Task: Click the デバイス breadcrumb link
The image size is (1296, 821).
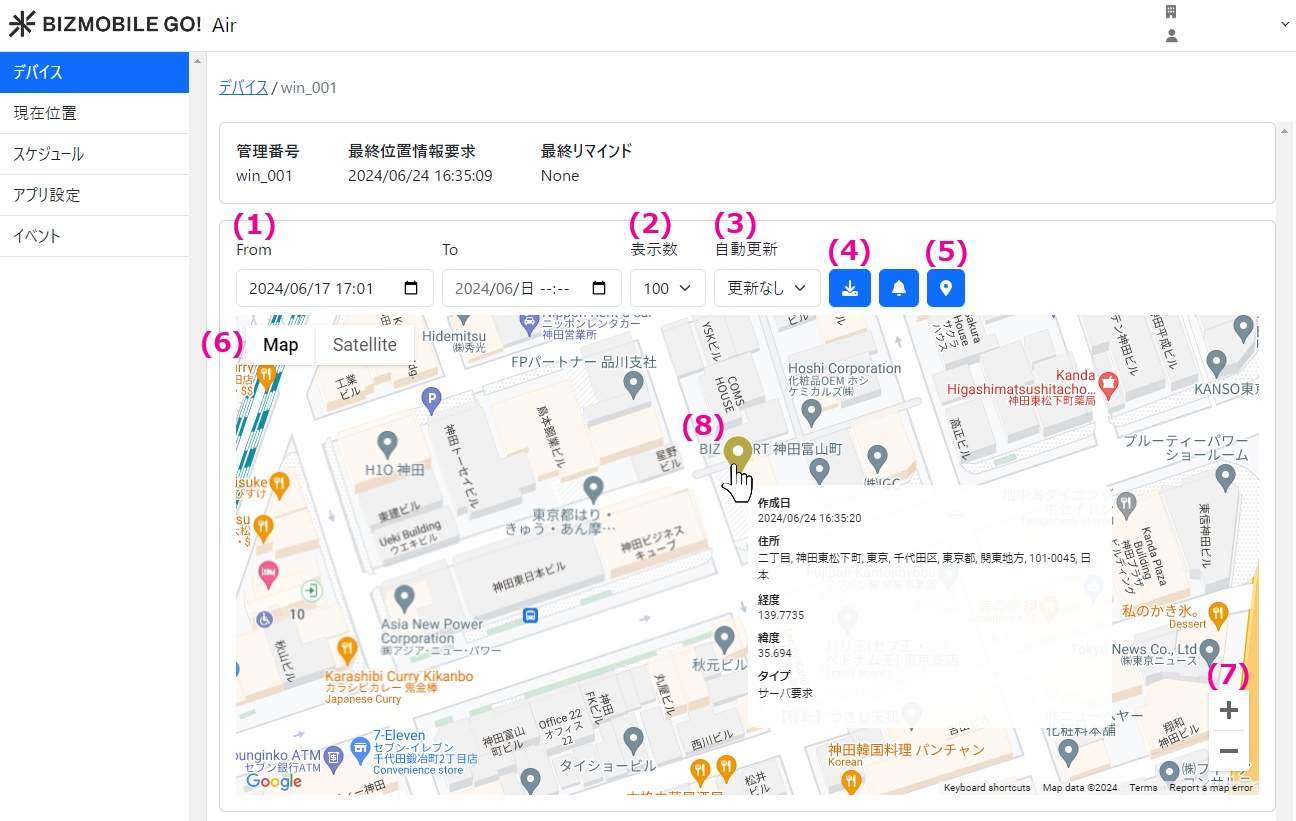Action: pos(243,87)
